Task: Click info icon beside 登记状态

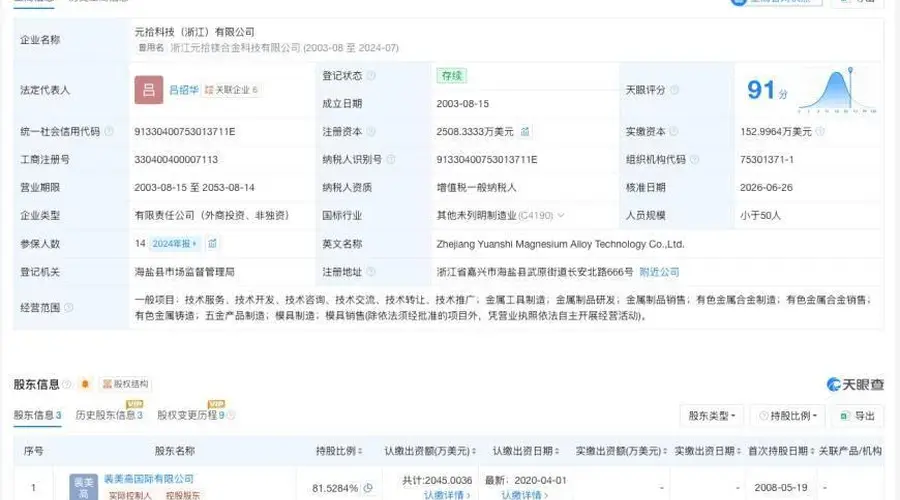Action: [x=371, y=76]
